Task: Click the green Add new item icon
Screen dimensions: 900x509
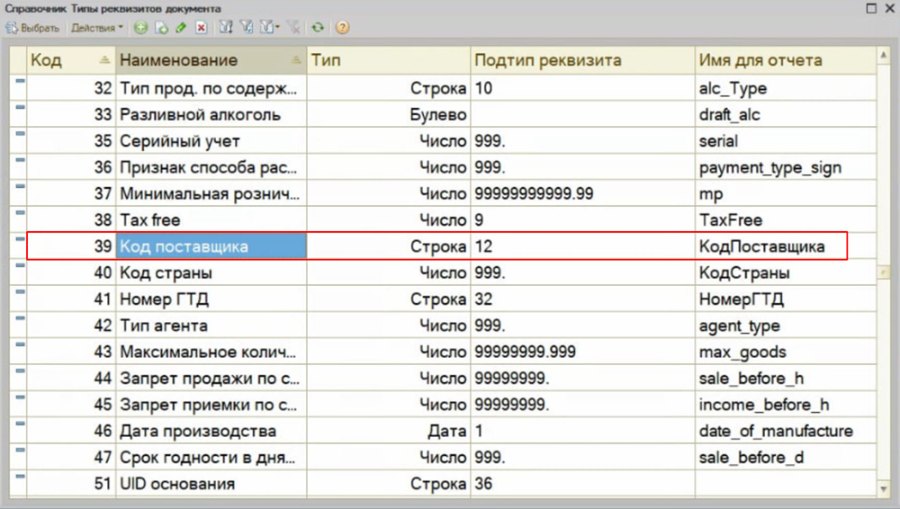Action: 141,28
